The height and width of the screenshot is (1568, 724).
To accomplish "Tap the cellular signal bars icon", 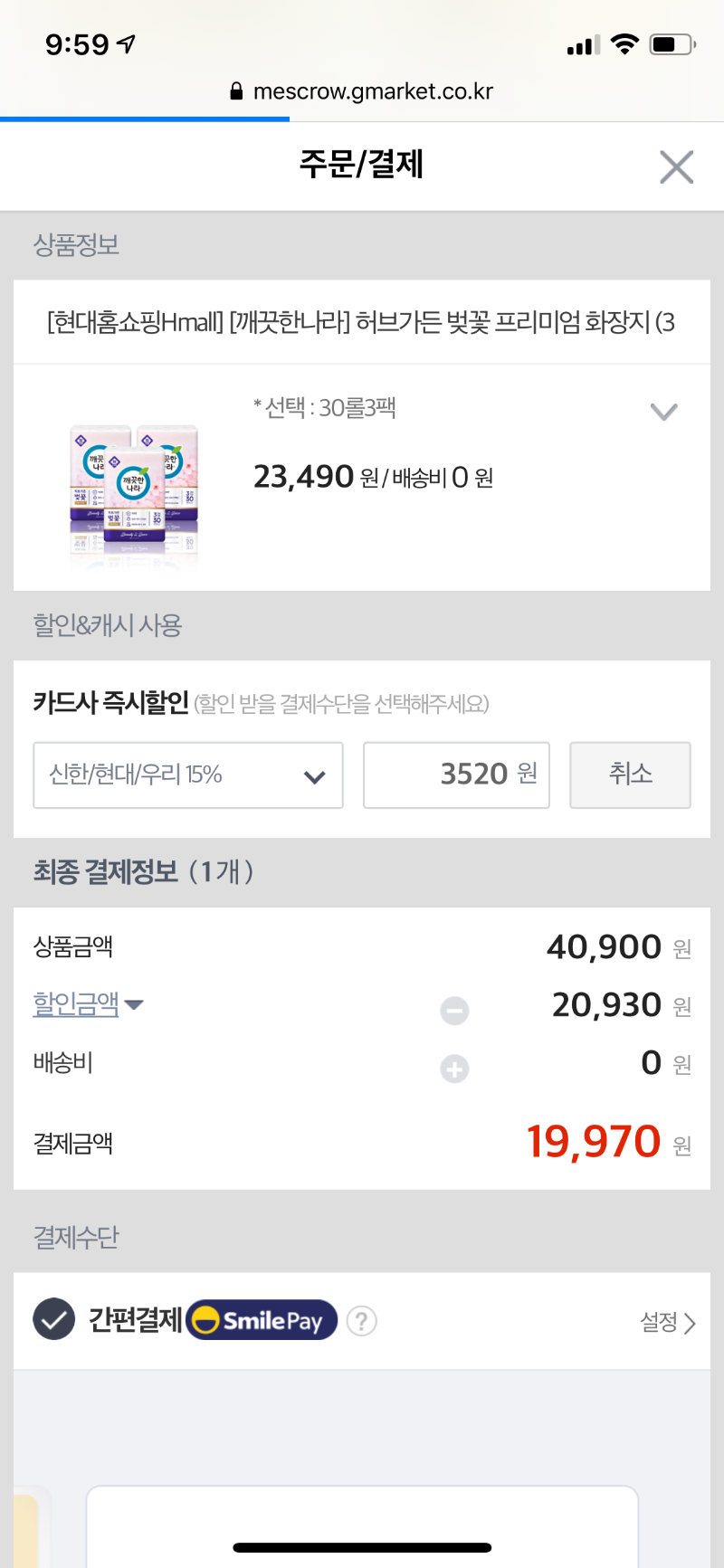I will [x=583, y=44].
